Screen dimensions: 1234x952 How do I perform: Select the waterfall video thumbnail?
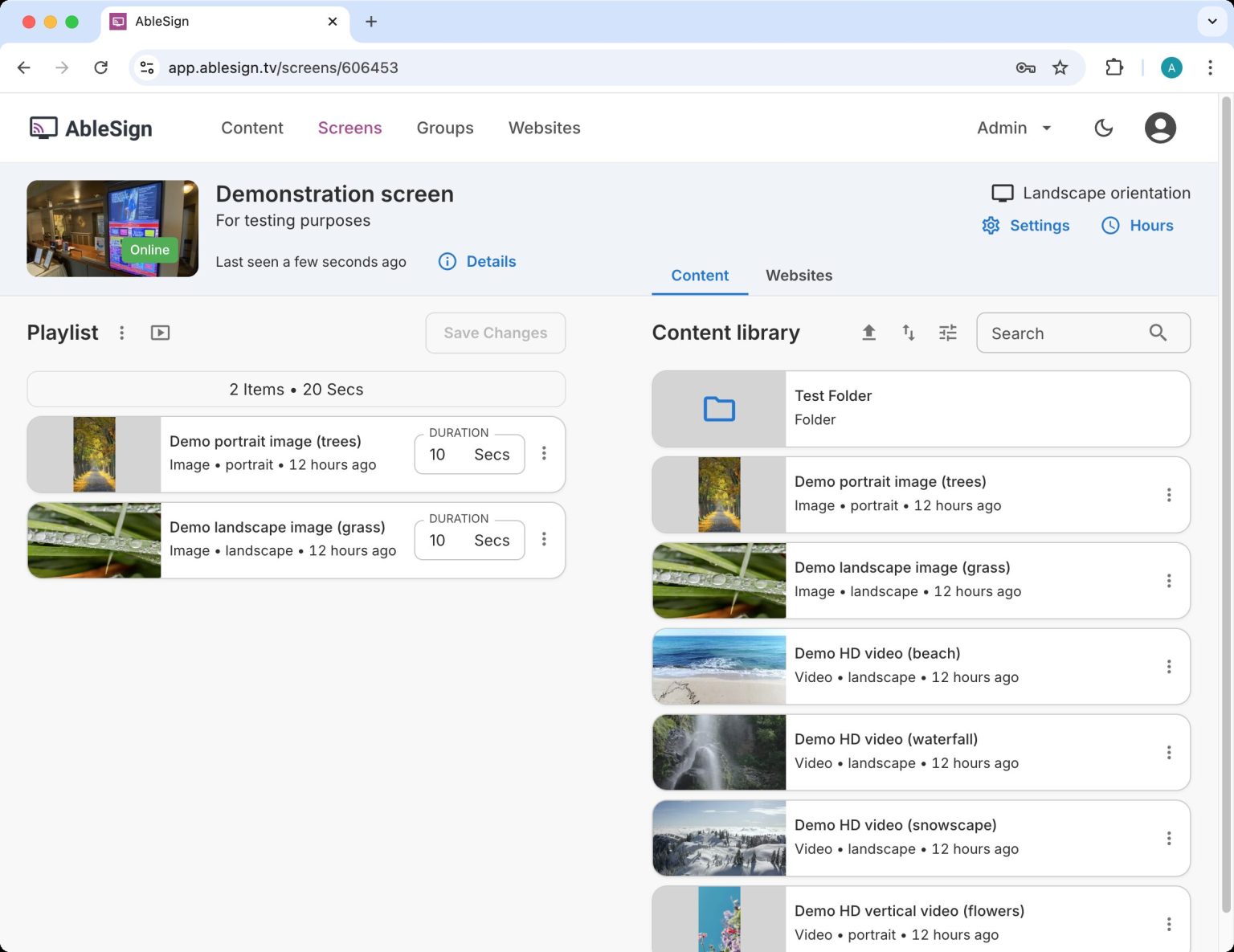click(x=719, y=753)
